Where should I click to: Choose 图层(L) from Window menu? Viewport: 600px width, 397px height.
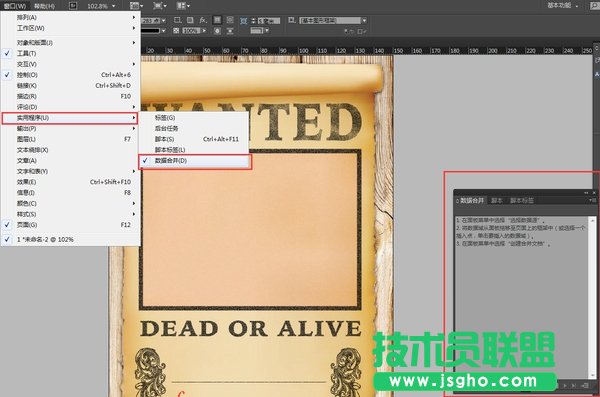tap(70, 139)
